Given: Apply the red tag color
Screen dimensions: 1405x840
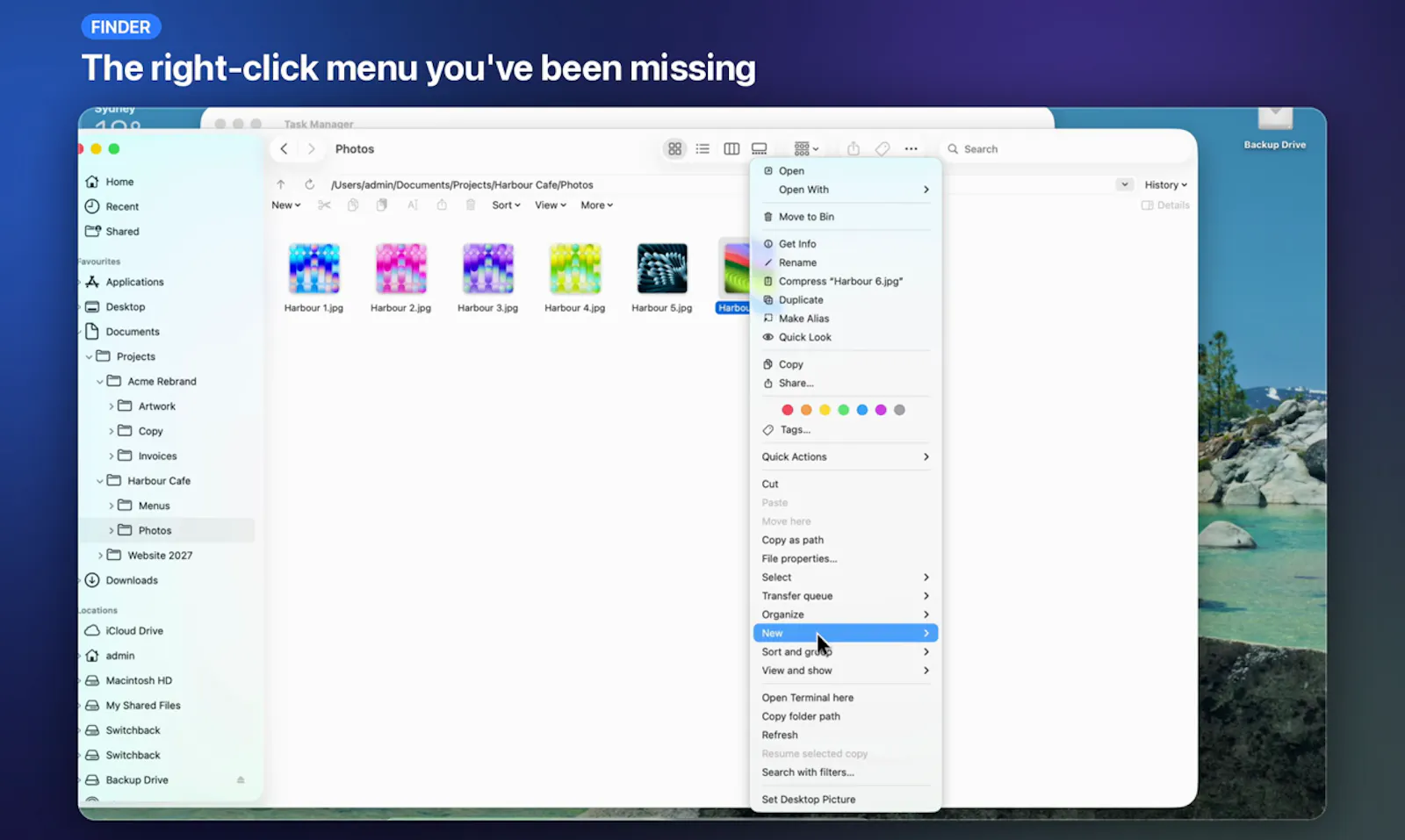Looking at the screenshot, I should click(788, 410).
